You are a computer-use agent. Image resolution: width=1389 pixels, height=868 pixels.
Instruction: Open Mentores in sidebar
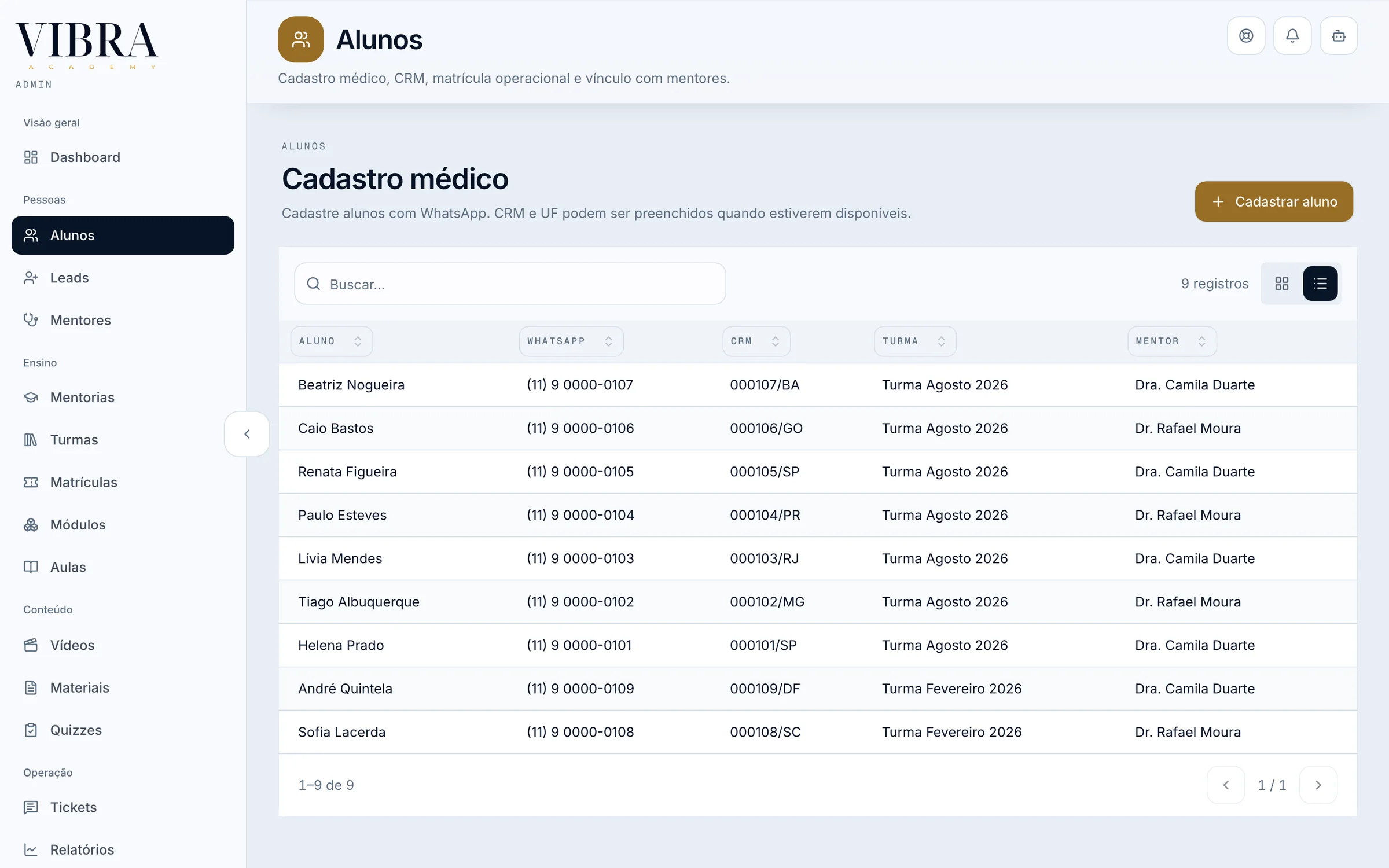point(123,320)
